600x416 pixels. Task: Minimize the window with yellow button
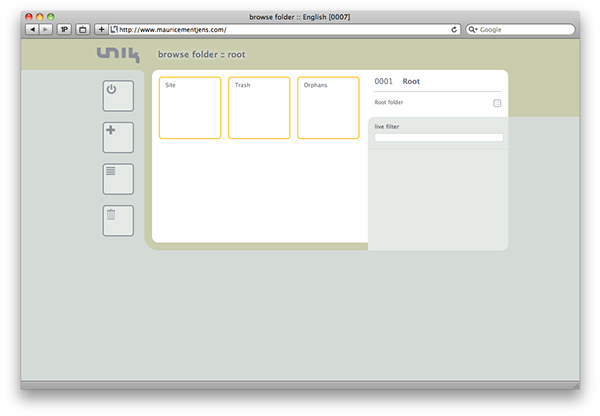[x=40, y=17]
